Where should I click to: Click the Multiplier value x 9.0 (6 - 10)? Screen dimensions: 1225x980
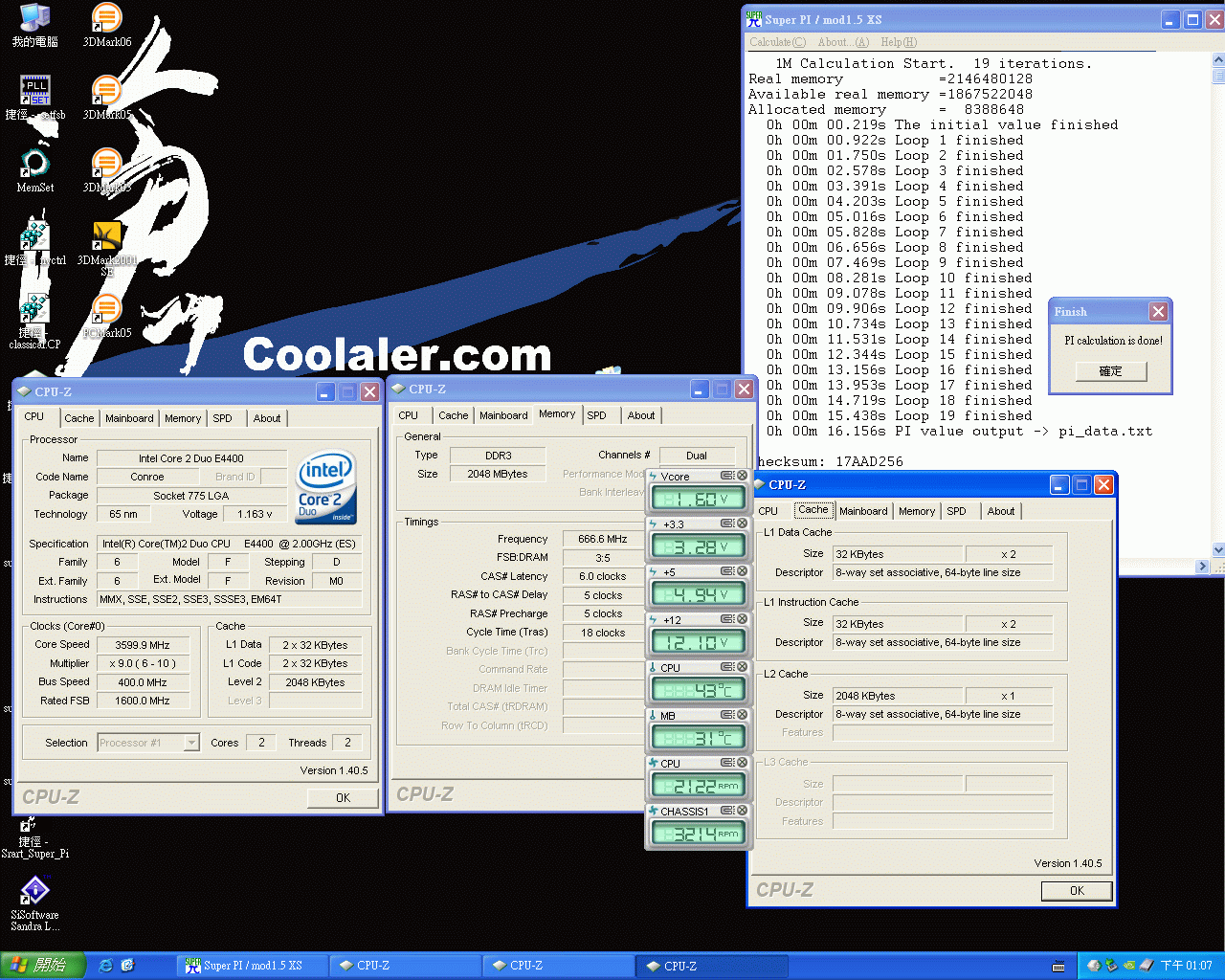pyautogui.click(x=143, y=663)
